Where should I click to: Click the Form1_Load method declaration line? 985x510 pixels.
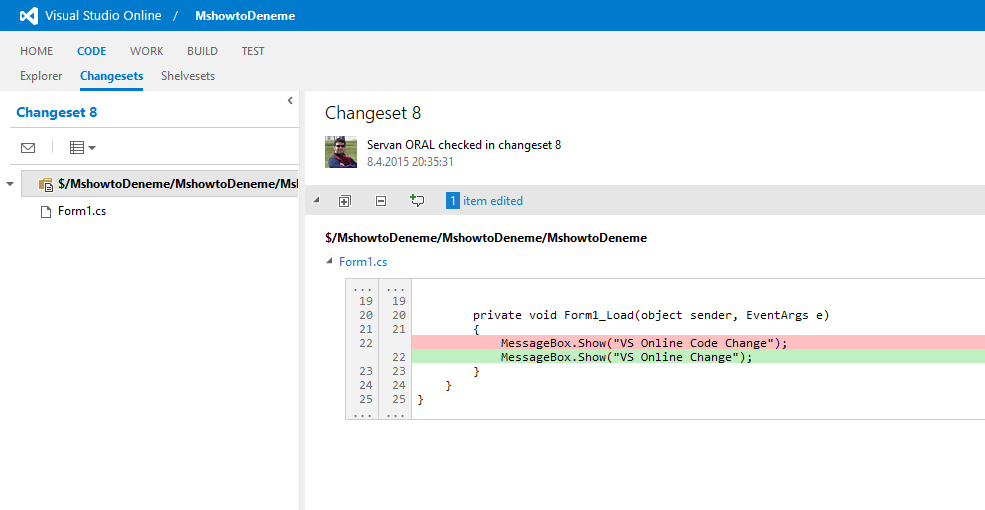point(651,315)
